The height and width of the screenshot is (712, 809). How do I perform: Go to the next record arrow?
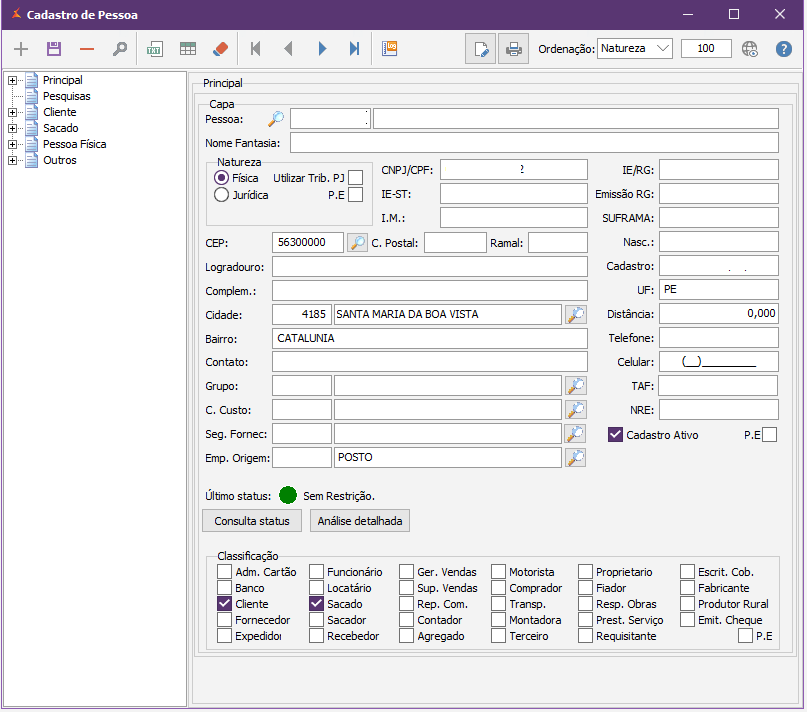pos(322,49)
